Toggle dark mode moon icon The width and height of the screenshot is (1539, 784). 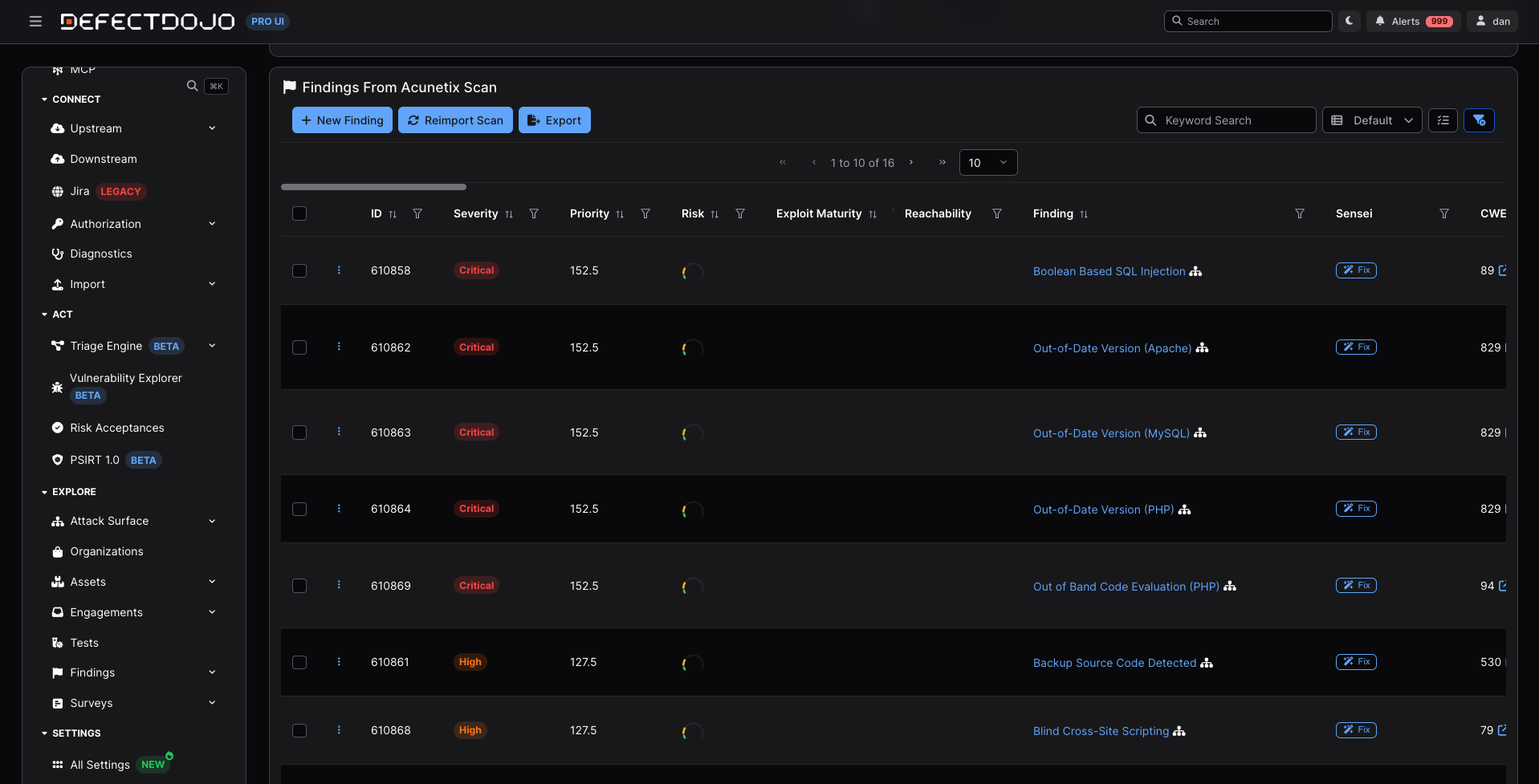tap(1349, 21)
